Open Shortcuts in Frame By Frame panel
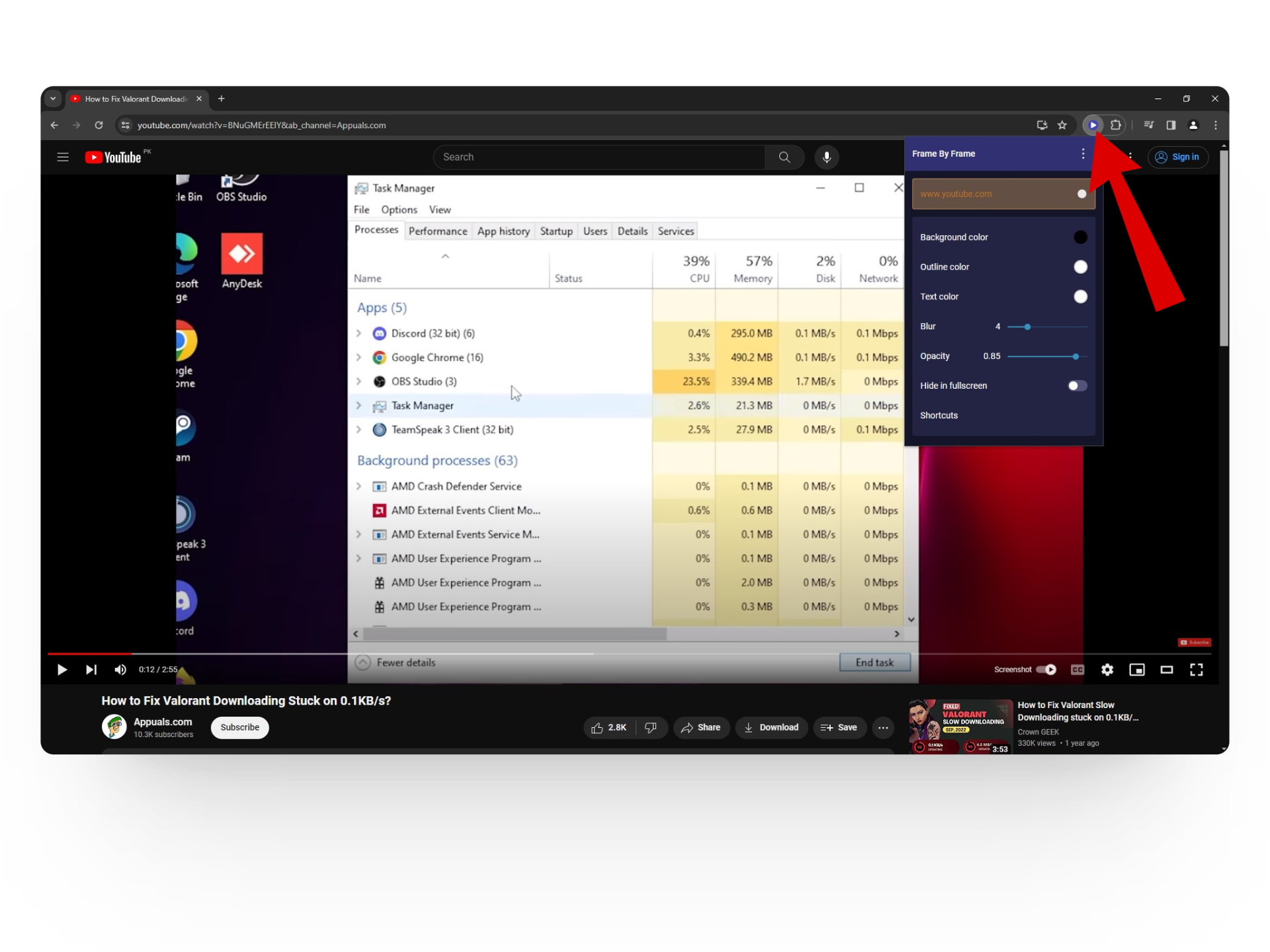 pyautogui.click(x=939, y=415)
